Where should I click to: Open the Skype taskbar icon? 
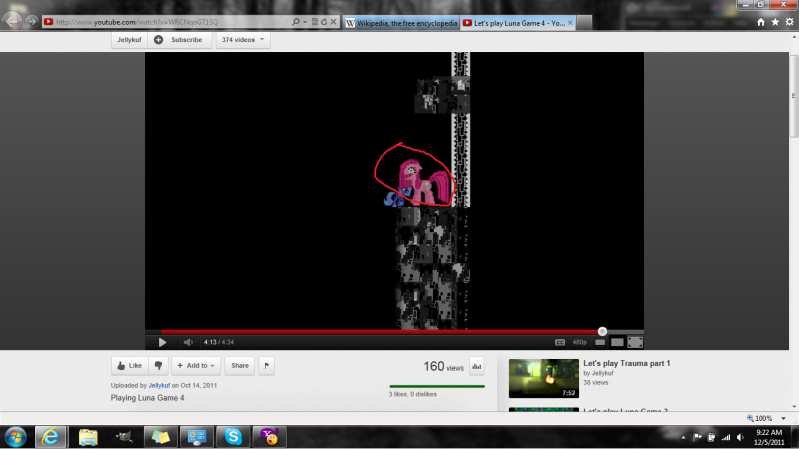point(233,437)
